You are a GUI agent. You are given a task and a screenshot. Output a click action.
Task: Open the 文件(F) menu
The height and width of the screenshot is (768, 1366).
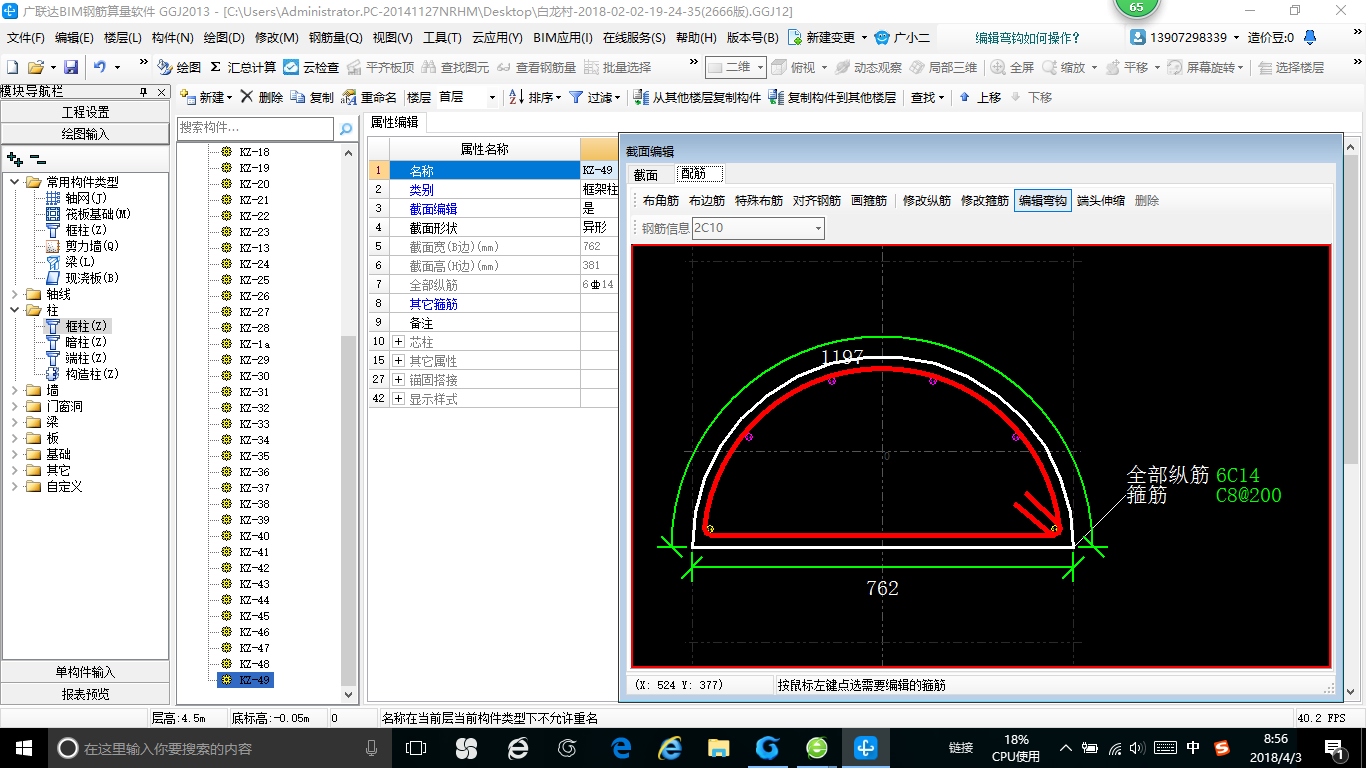click(26, 38)
